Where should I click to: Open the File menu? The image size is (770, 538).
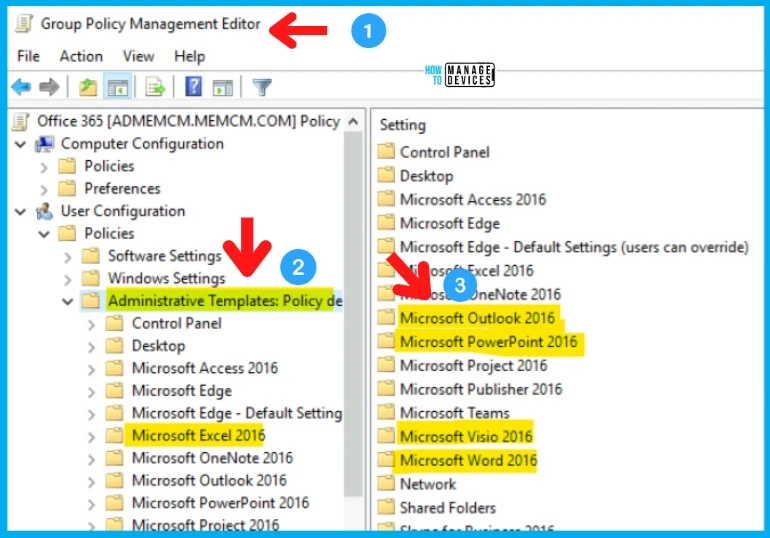coord(28,56)
